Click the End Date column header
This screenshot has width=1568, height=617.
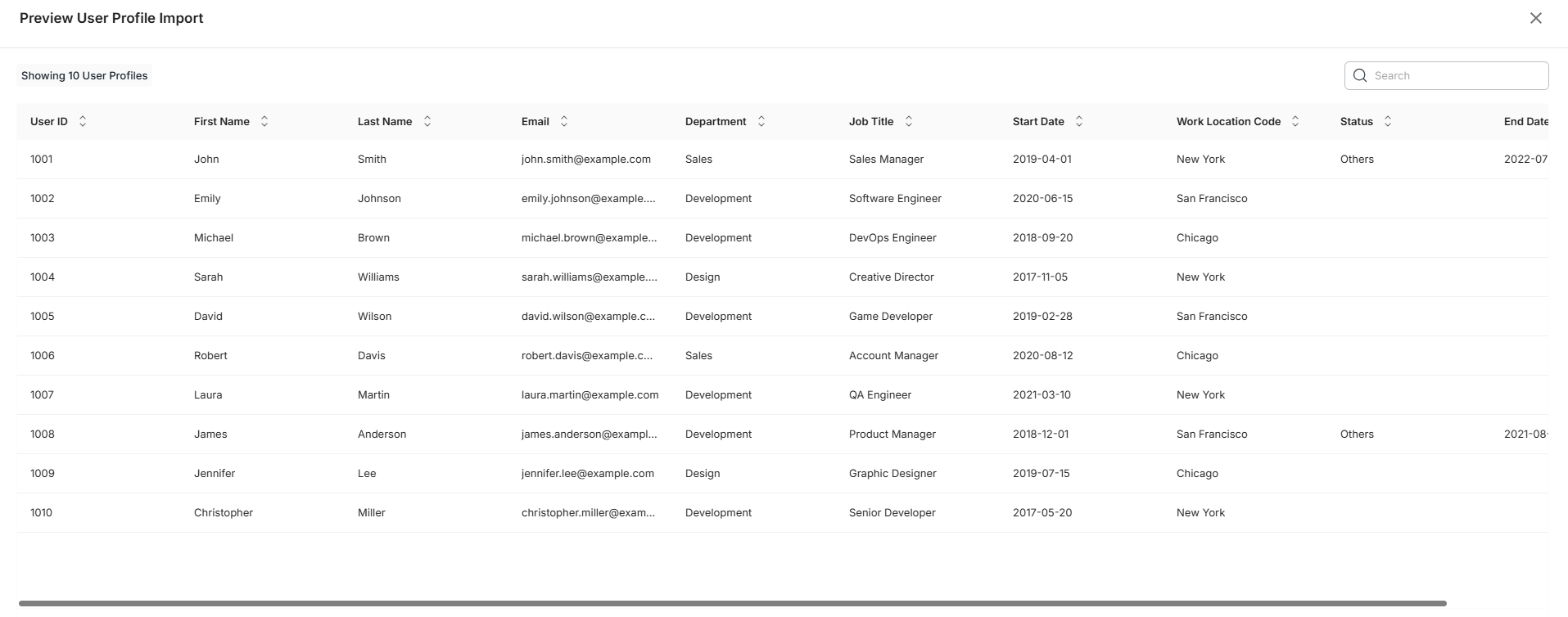point(1525,121)
